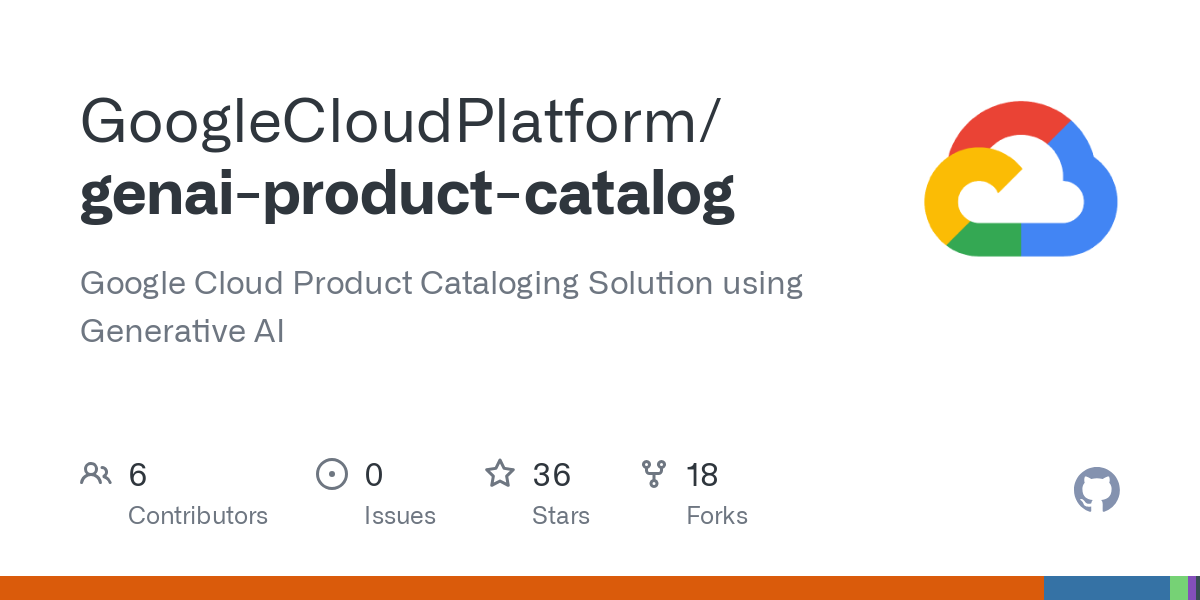Click the star icon
The height and width of the screenshot is (600, 1200).
pos(500,474)
